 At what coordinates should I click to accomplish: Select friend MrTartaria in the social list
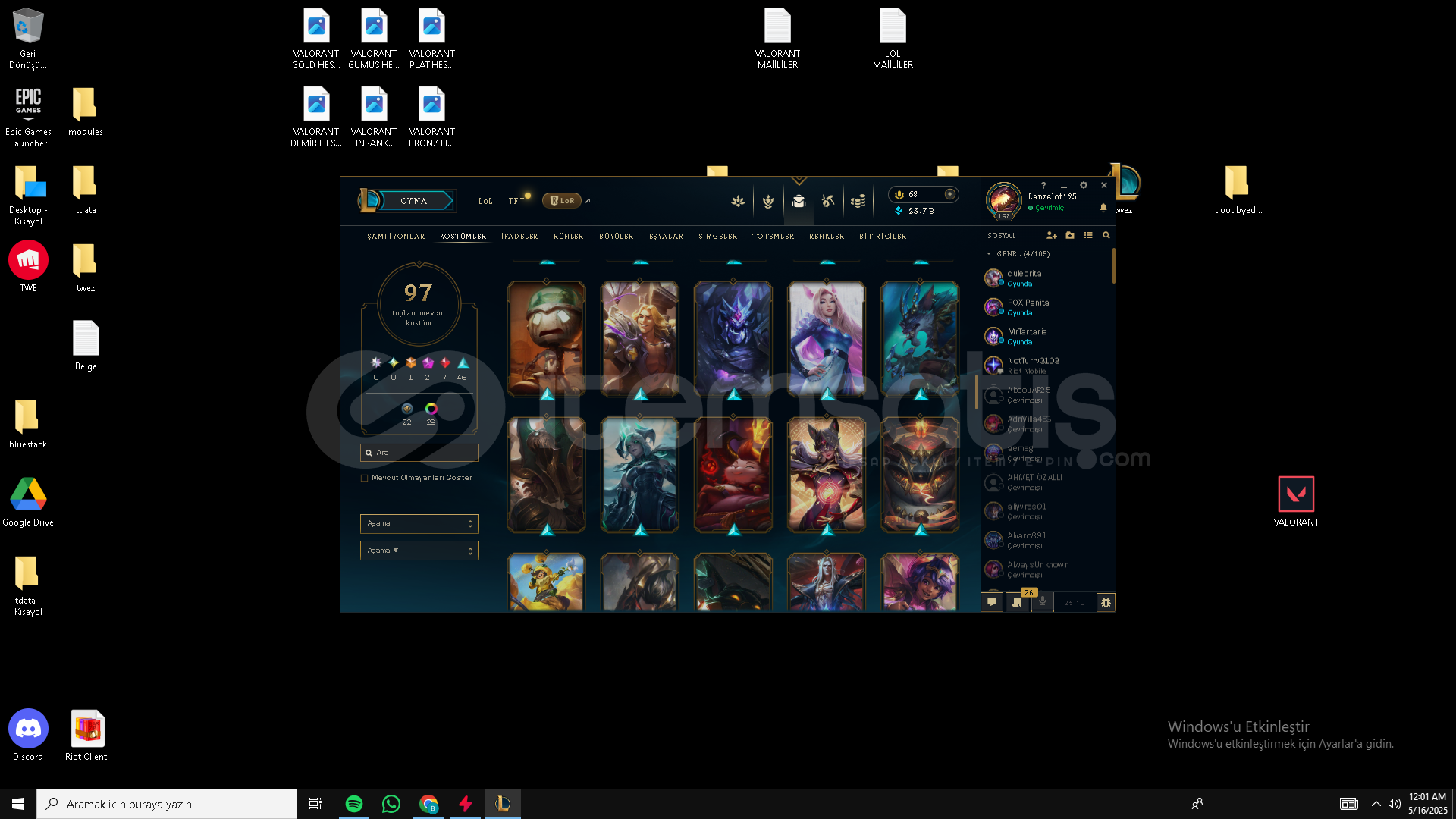(x=1046, y=337)
